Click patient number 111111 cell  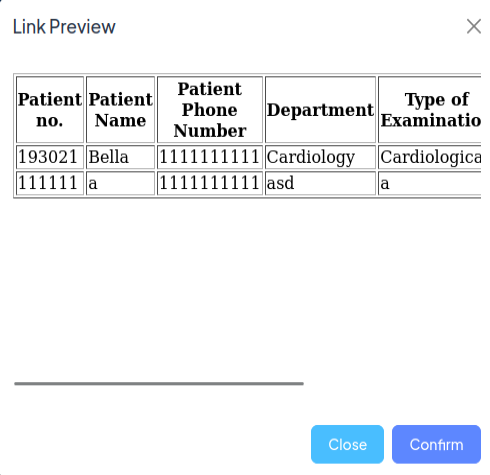[x=50, y=183]
